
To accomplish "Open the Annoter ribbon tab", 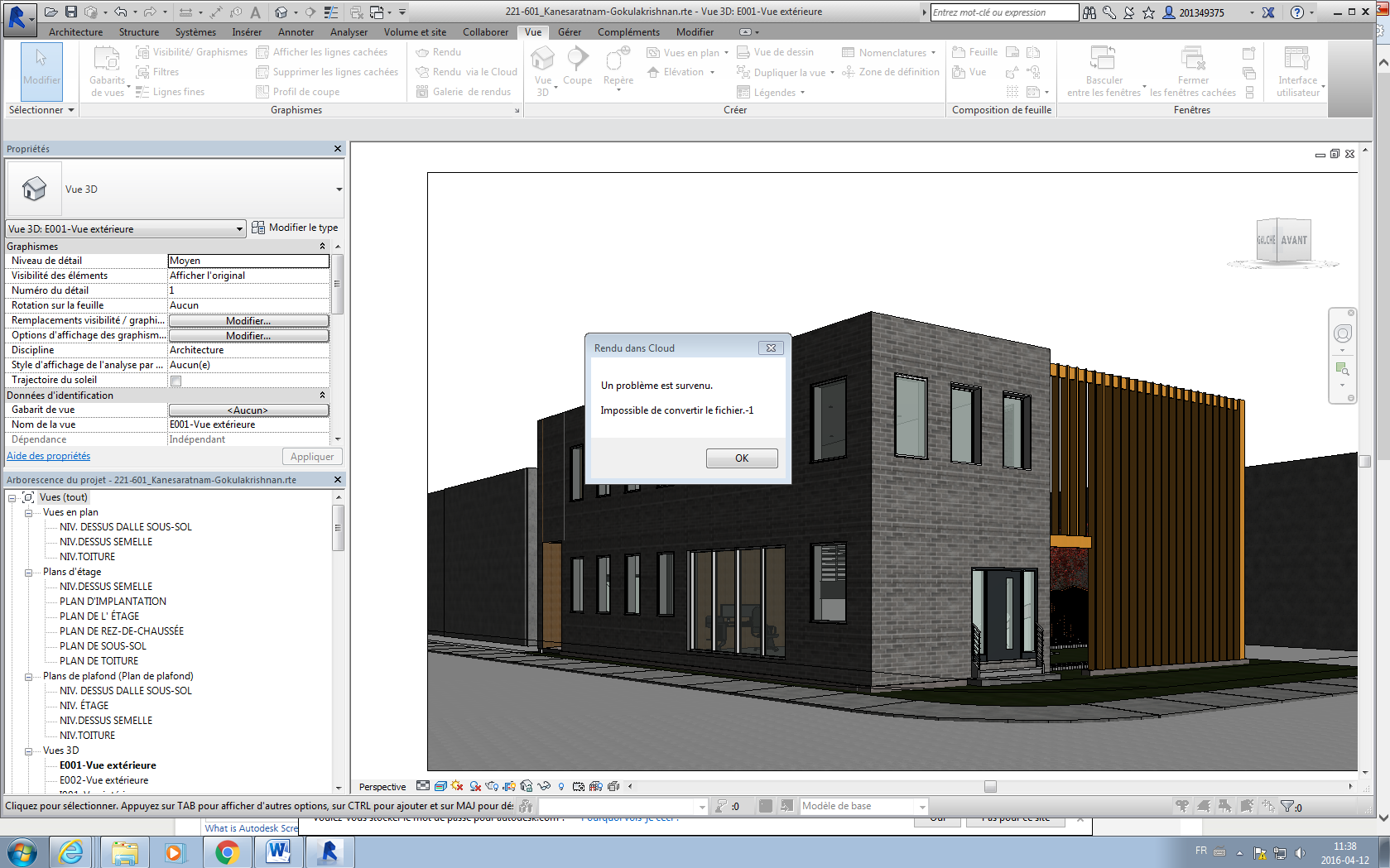I will tap(296, 32).
